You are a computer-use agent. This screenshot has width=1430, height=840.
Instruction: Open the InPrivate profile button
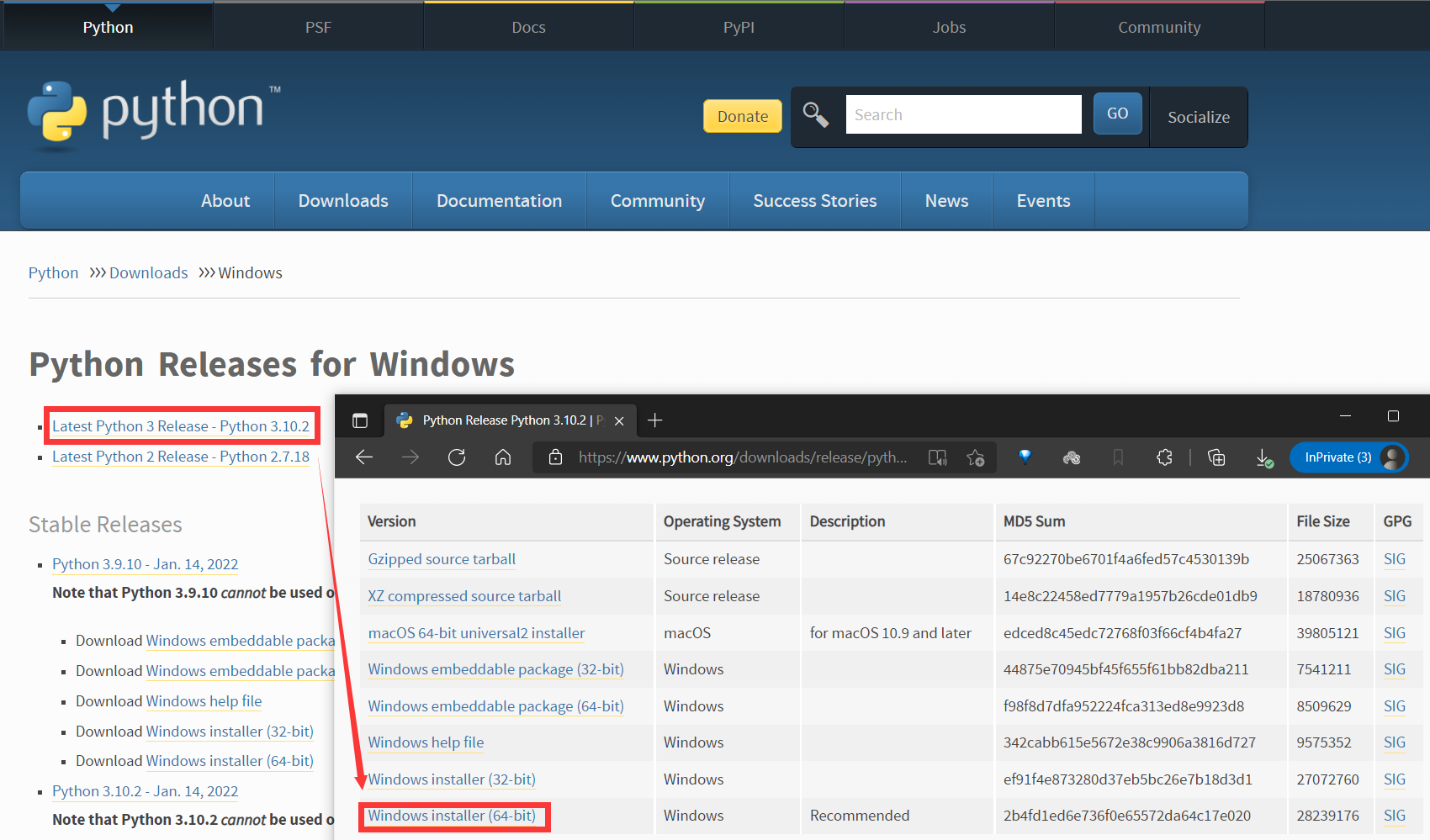1349,457
